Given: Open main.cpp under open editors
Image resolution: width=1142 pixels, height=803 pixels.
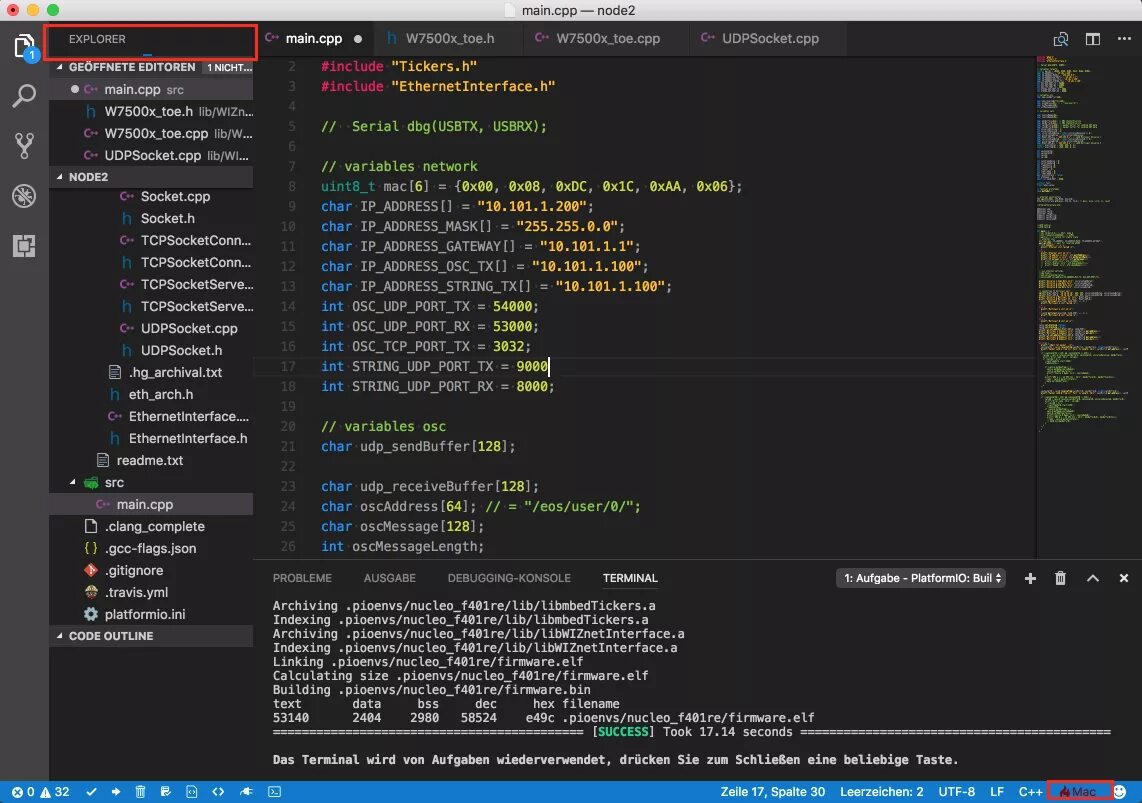Looking at the screenshot, I should [152, 90].
